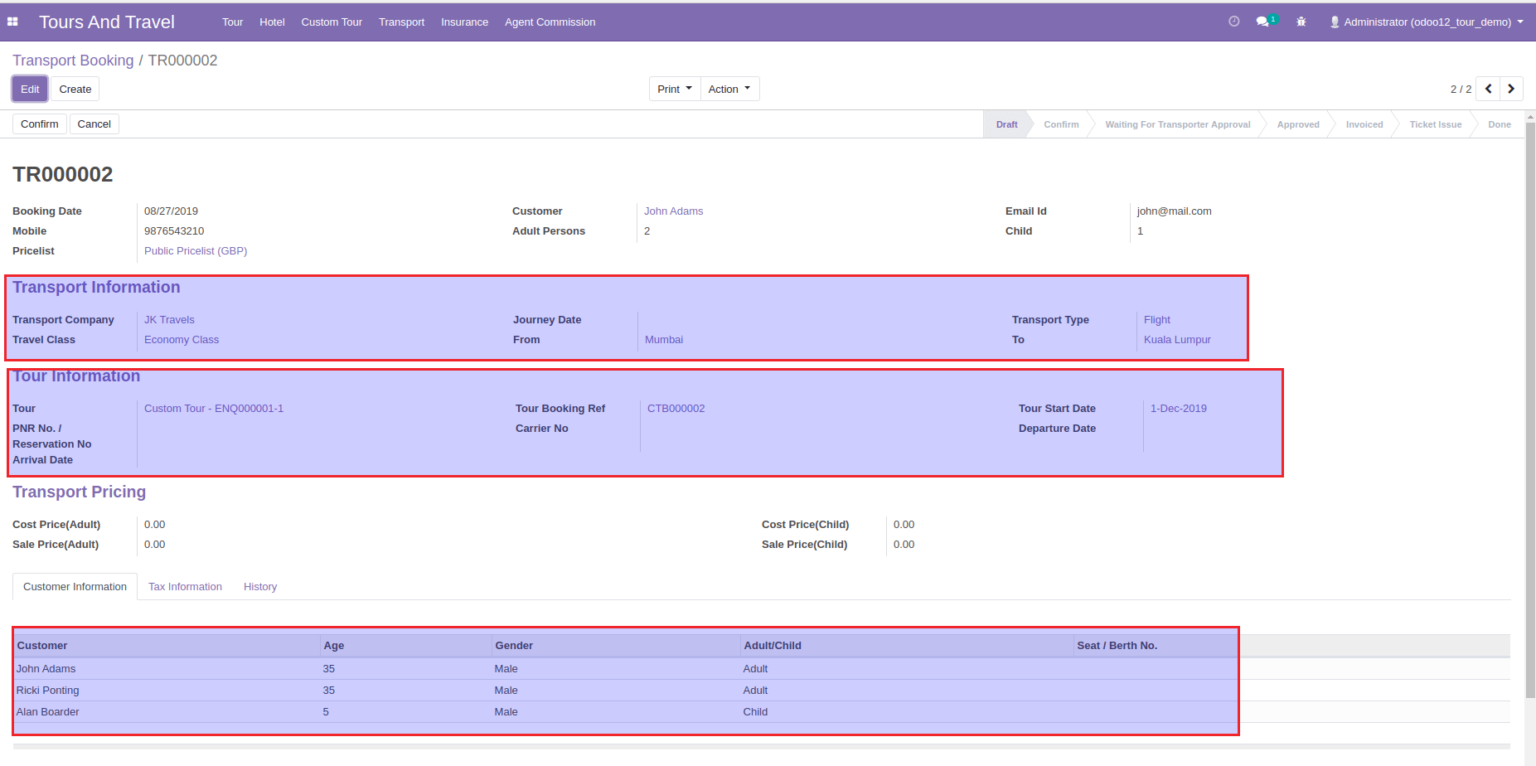1536x766 pixels.
Task: Open the messages chat bubble icon
Action: (x=1263, y=21)
